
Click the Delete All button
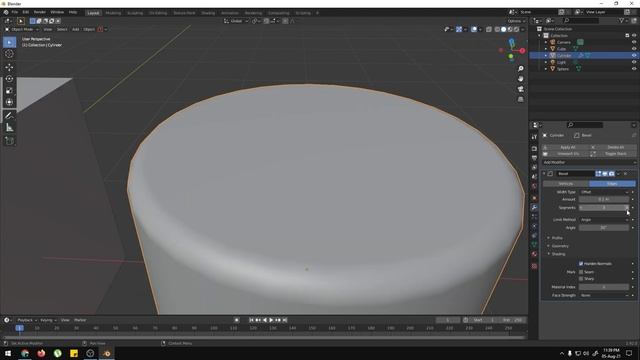coord(616,147)
